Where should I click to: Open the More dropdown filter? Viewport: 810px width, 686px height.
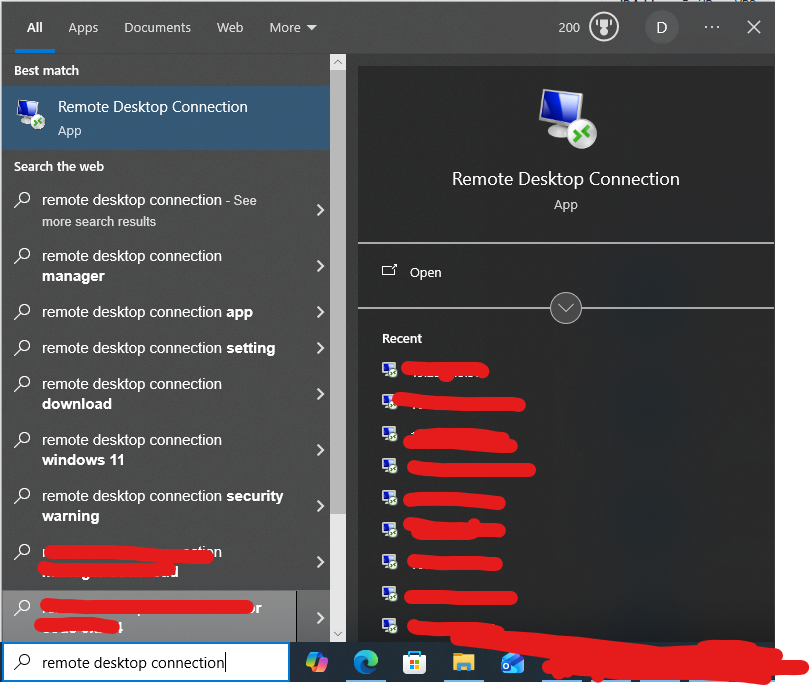(292, 27)
